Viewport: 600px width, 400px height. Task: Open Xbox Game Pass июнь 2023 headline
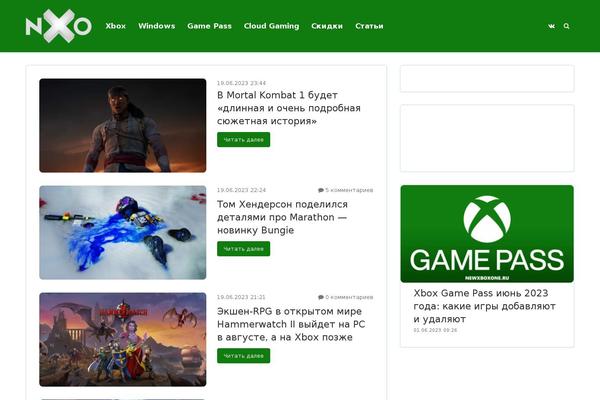[x=484, y=306]
